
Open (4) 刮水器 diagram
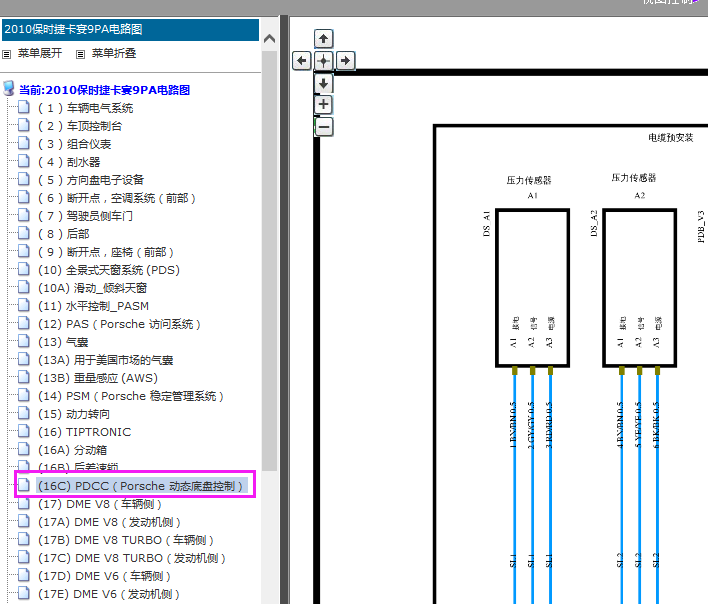tap(69, 163)
